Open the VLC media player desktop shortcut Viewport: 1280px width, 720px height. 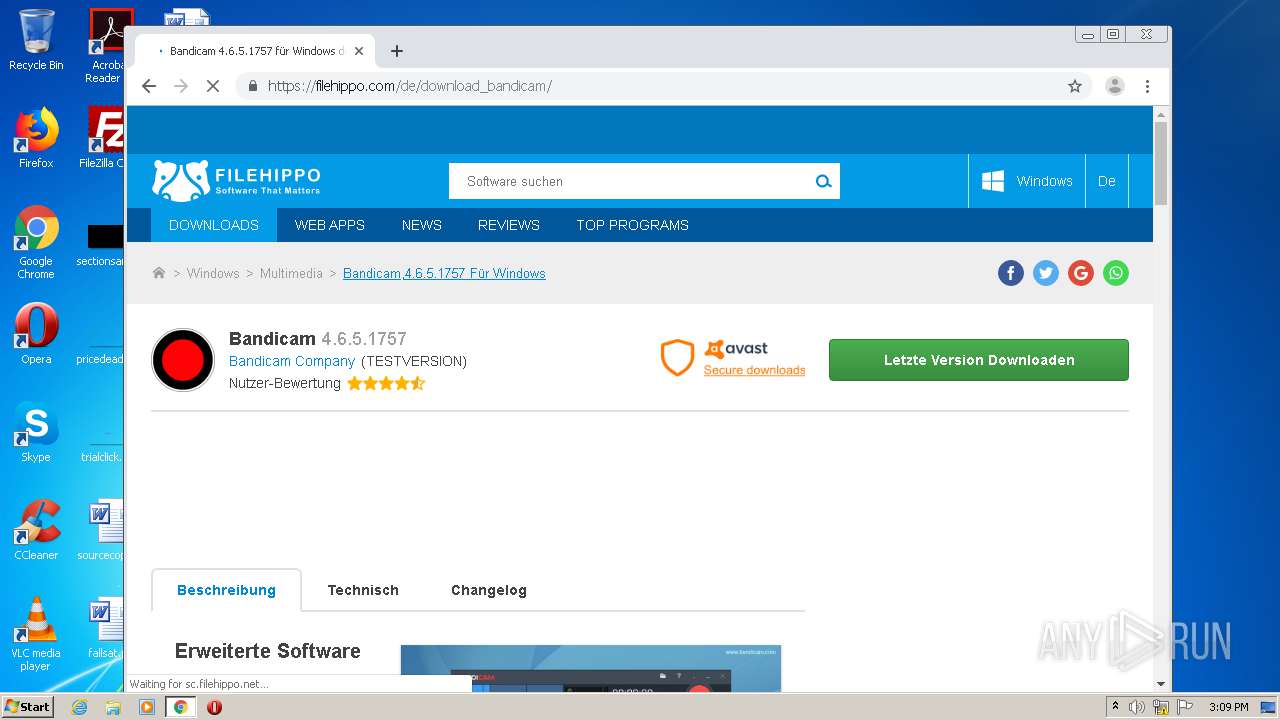pyautogui.click(x=36, y=634)
